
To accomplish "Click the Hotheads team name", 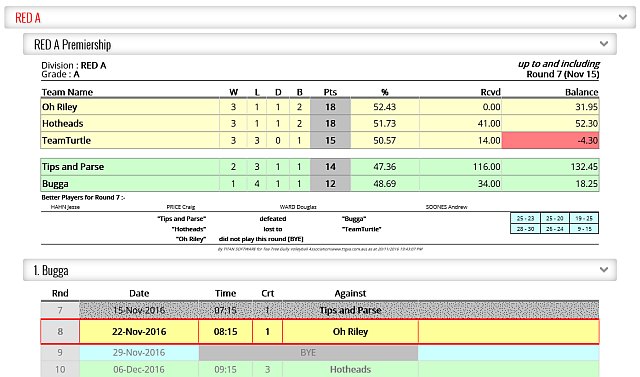I will click(x=62, y=124).
